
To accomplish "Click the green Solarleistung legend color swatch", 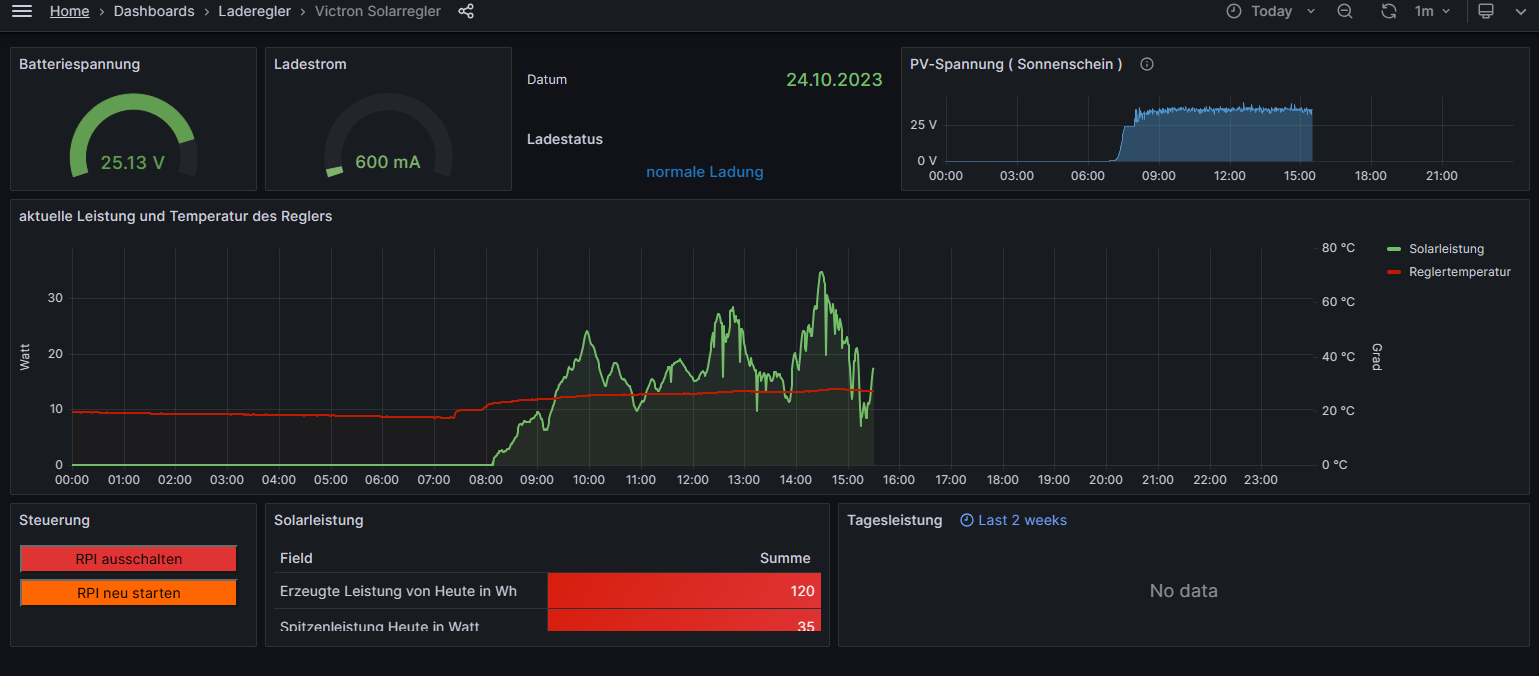I will pos(1395,249).
